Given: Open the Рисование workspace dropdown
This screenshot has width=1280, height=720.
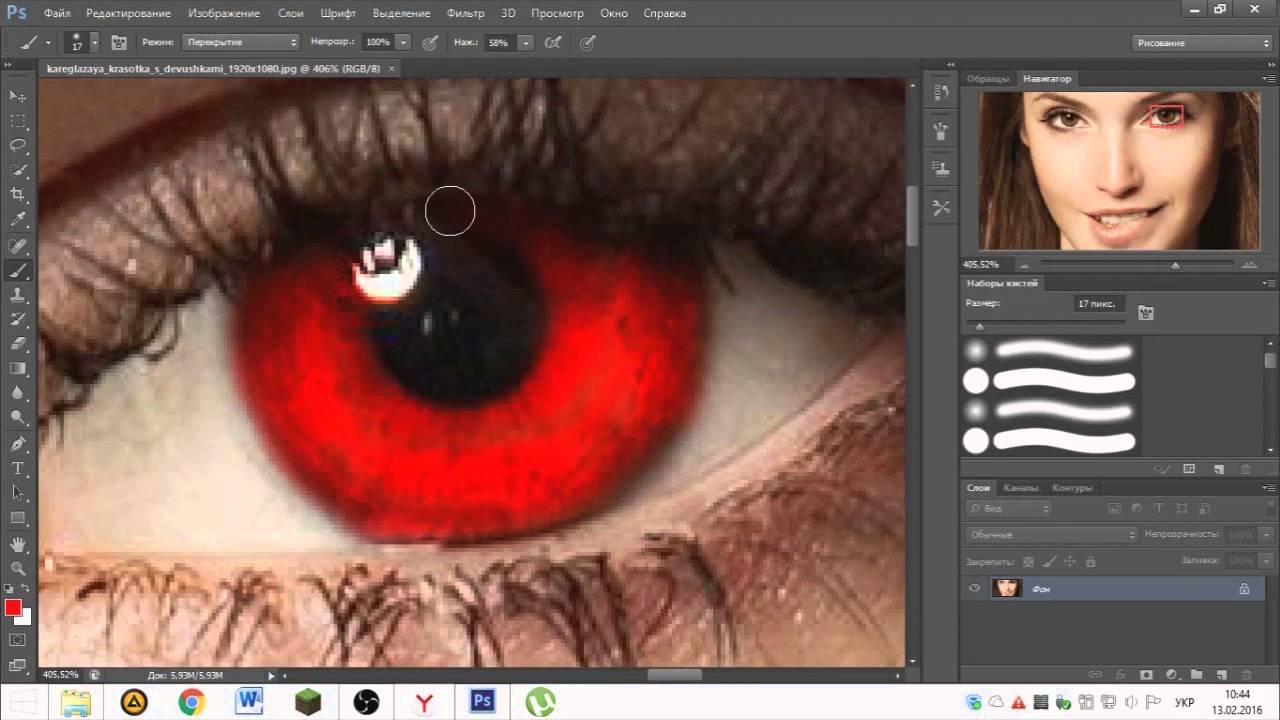Looking at the screenshot, I should 1202,43.
